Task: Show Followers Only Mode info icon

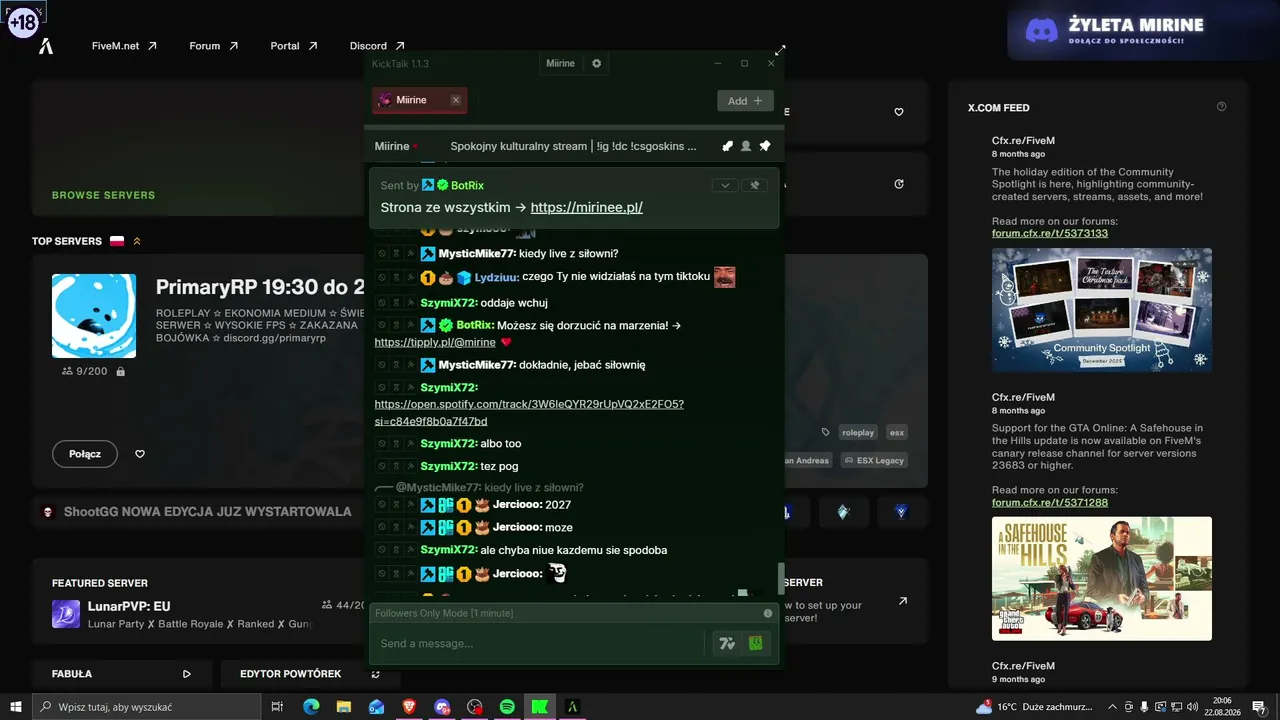Action: (768, 613)
